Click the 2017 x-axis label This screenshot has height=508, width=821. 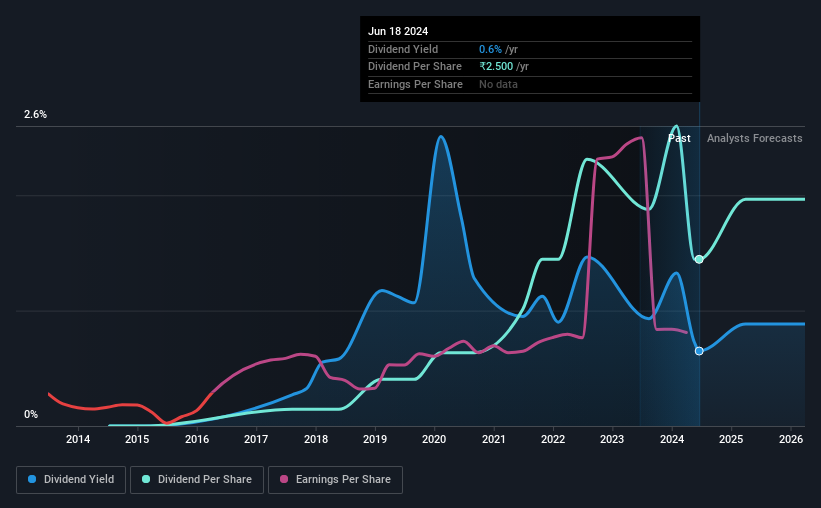256,439
